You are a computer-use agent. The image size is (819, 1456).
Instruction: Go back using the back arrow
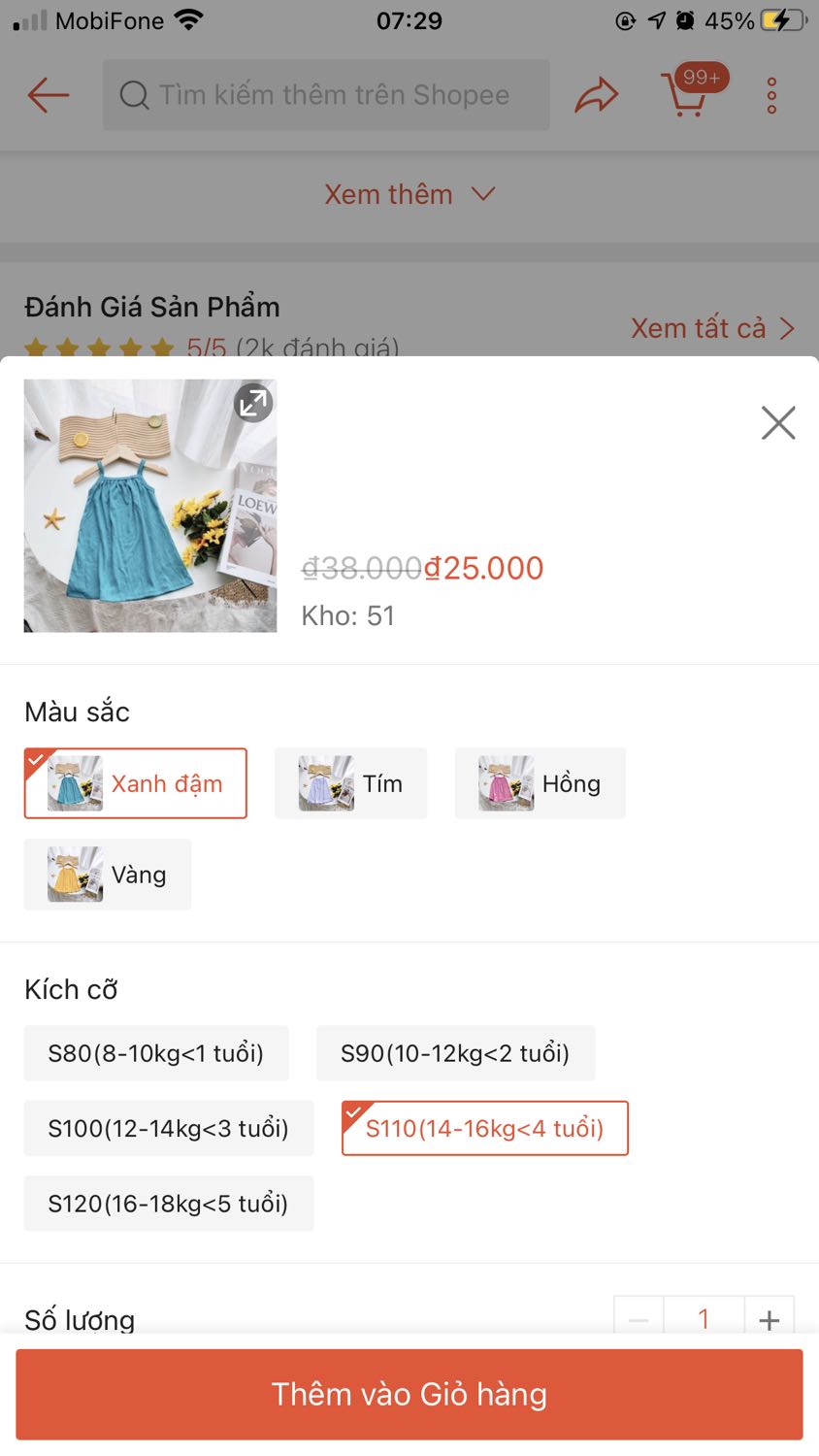[x=47, y=94]
